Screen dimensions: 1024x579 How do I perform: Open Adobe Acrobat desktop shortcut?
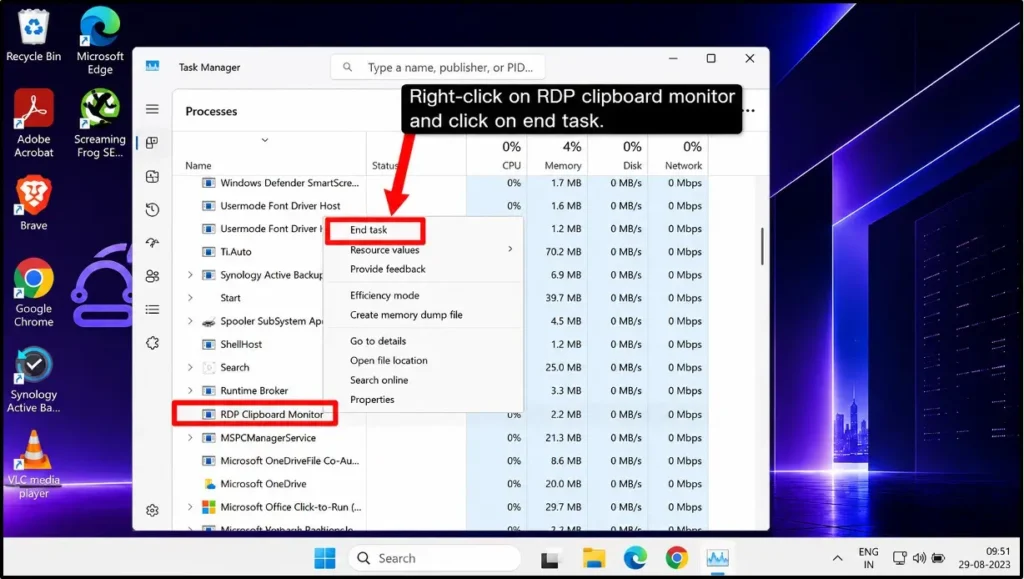click(x=34, y=123)
